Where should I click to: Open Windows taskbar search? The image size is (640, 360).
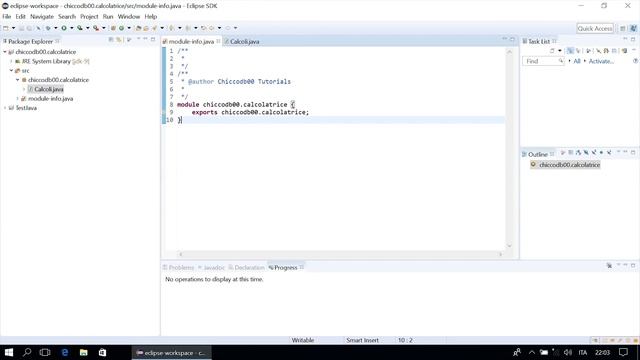click(x=27, y=352)
